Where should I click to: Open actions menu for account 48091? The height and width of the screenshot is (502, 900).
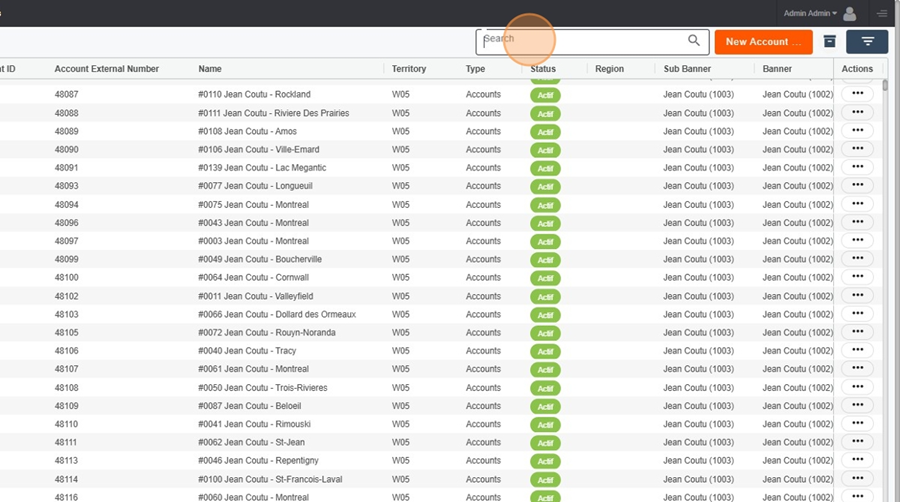pyautogui.click(x=858, y=167)
